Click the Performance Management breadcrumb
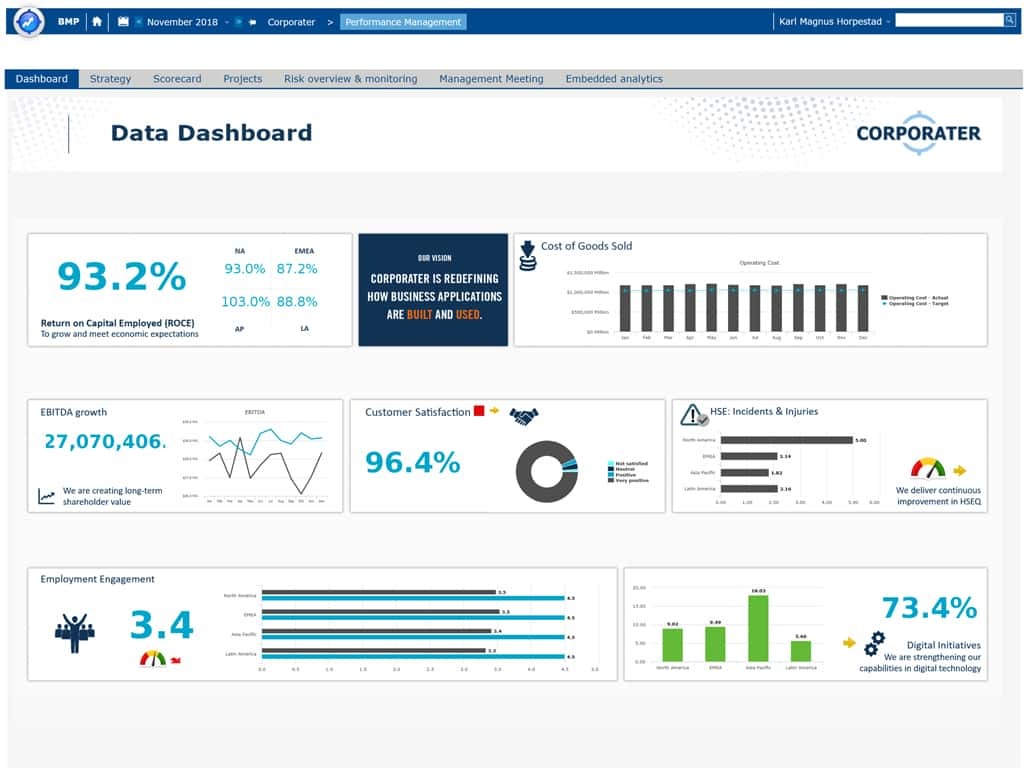1024x768 pixels. tap(403, 22)
